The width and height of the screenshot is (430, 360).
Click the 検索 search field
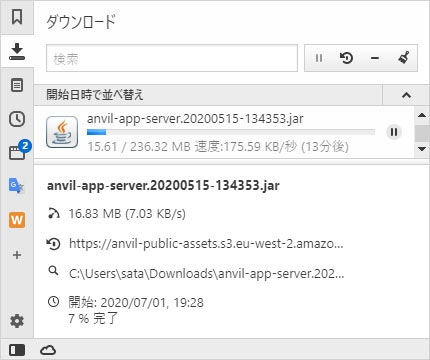(172, 58)
